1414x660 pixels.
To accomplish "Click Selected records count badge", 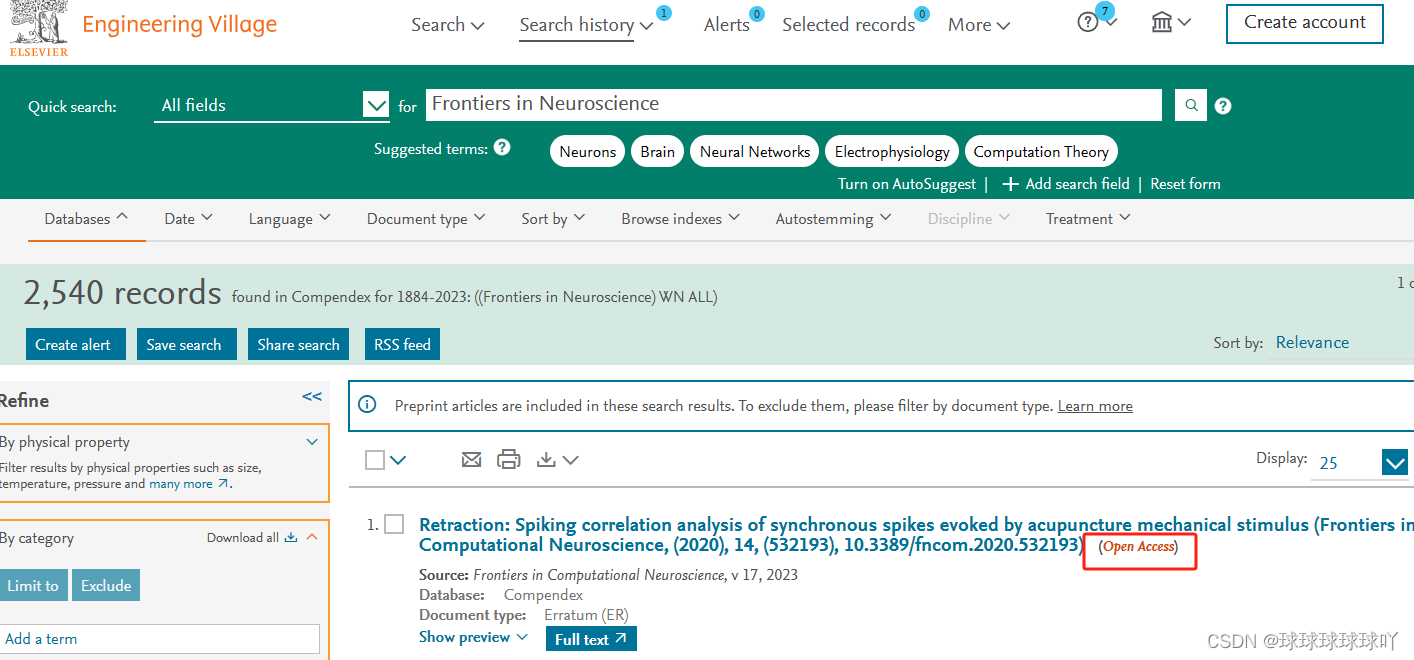I will [x=922, y=14].
